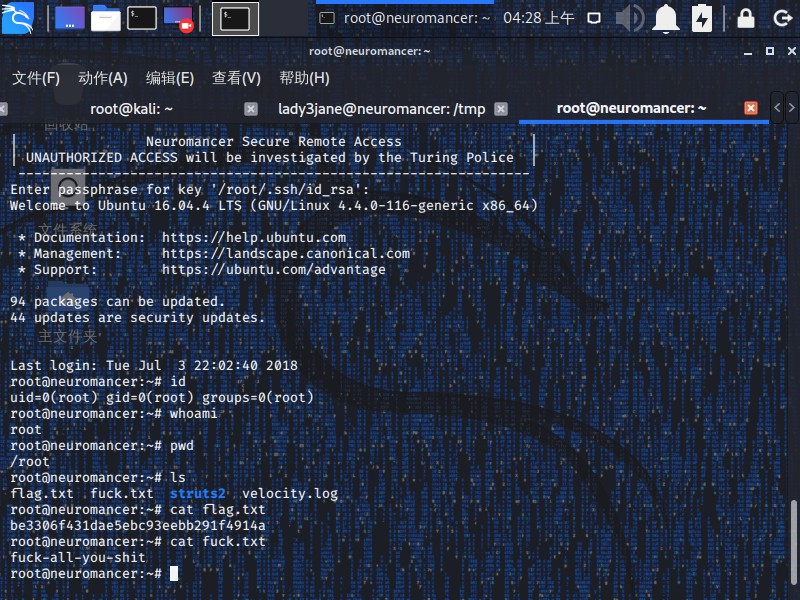Open the 查看(V) menu
800x600 pixels.
[x=236, y=78]
